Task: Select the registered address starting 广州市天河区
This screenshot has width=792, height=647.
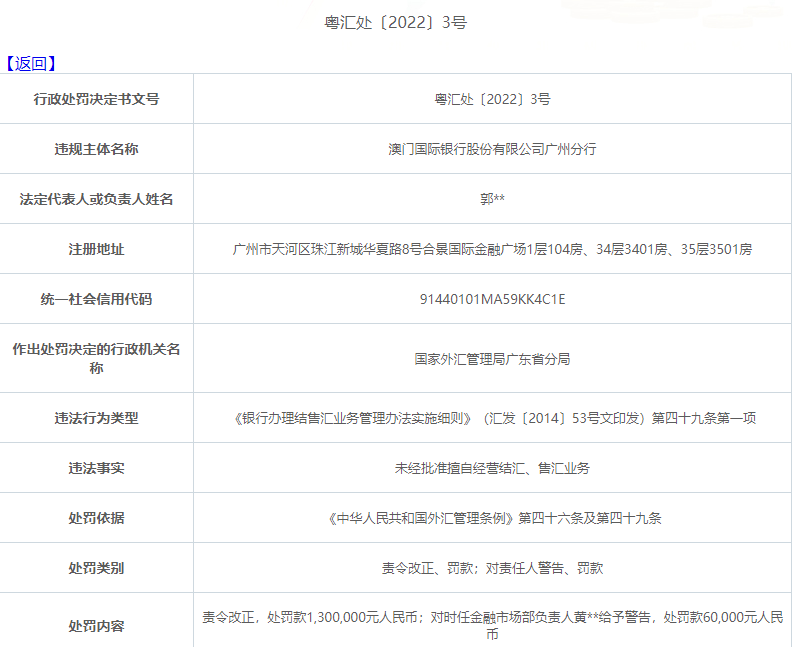Action: (492, 249)
